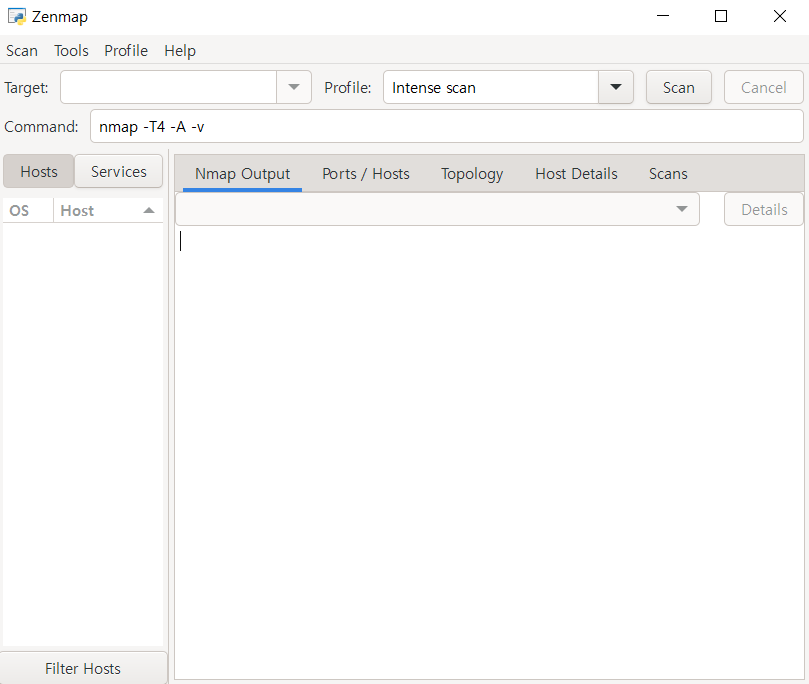This screenshot has height=684, width=809.
Task: Select the Hosts toggle button
Action: pyautogui.click(x=39, y=171)
